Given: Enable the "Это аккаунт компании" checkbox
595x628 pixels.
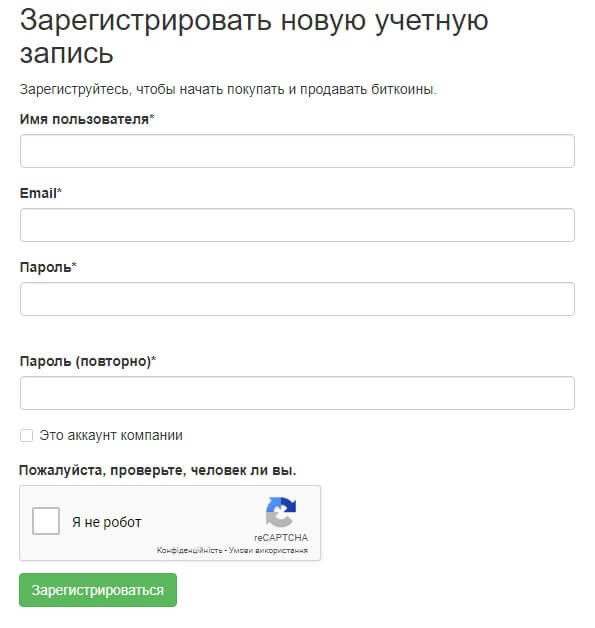Looking at the screenshot, I should [26, 435].
